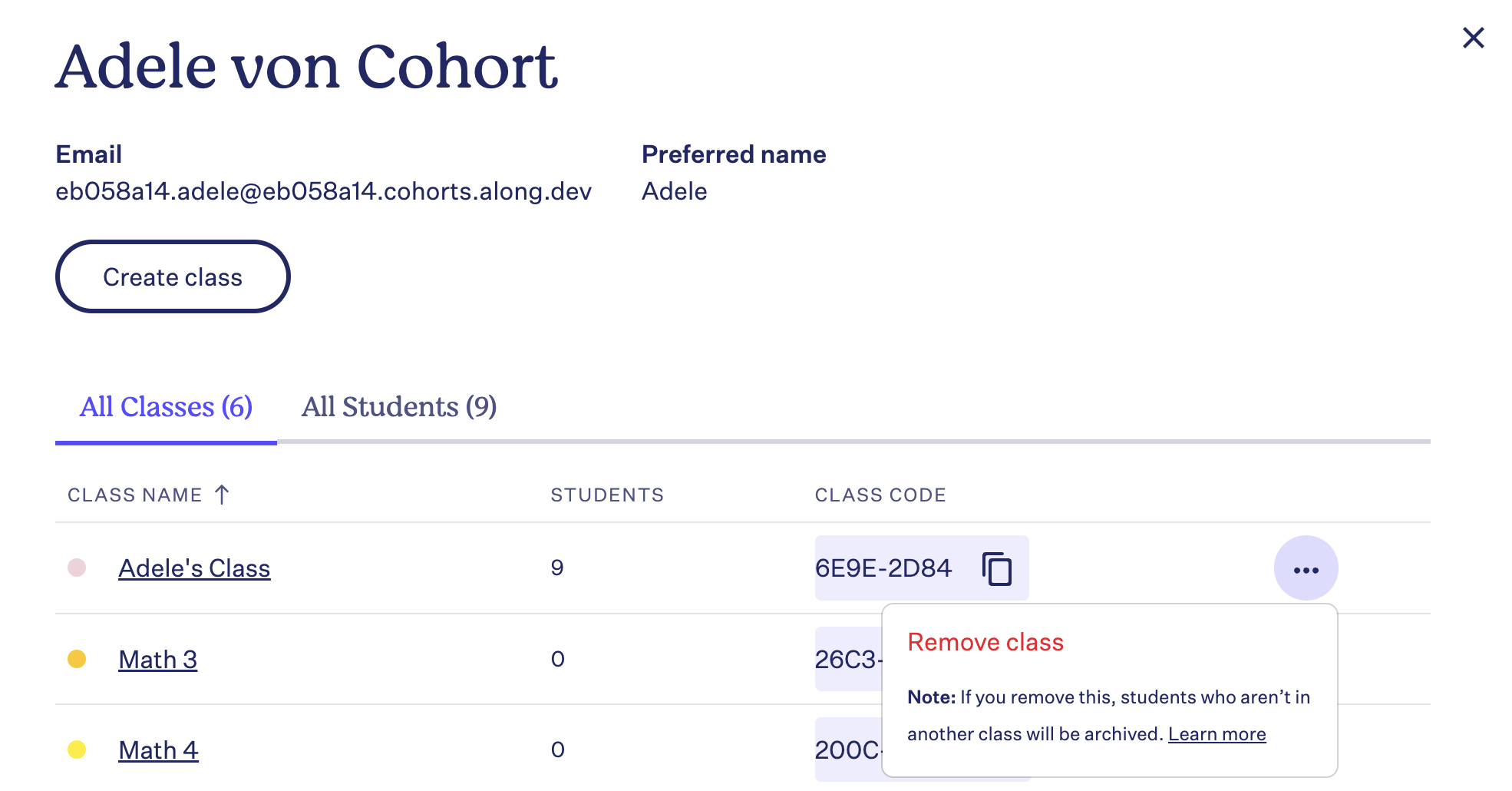The width and height of the screenshot is (1512, 791).
Task: Copy the 6E9E-2D84 class code
Action: [x=997, y=569]
